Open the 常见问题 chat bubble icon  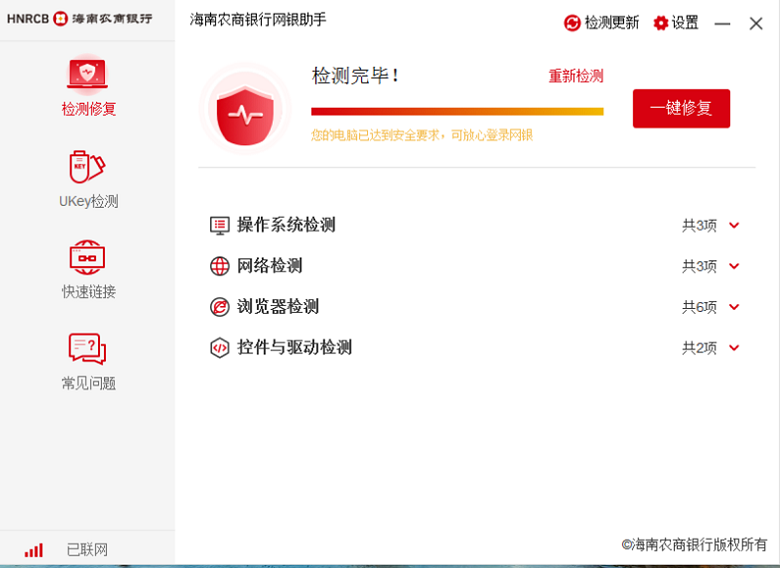pos(87,349)
